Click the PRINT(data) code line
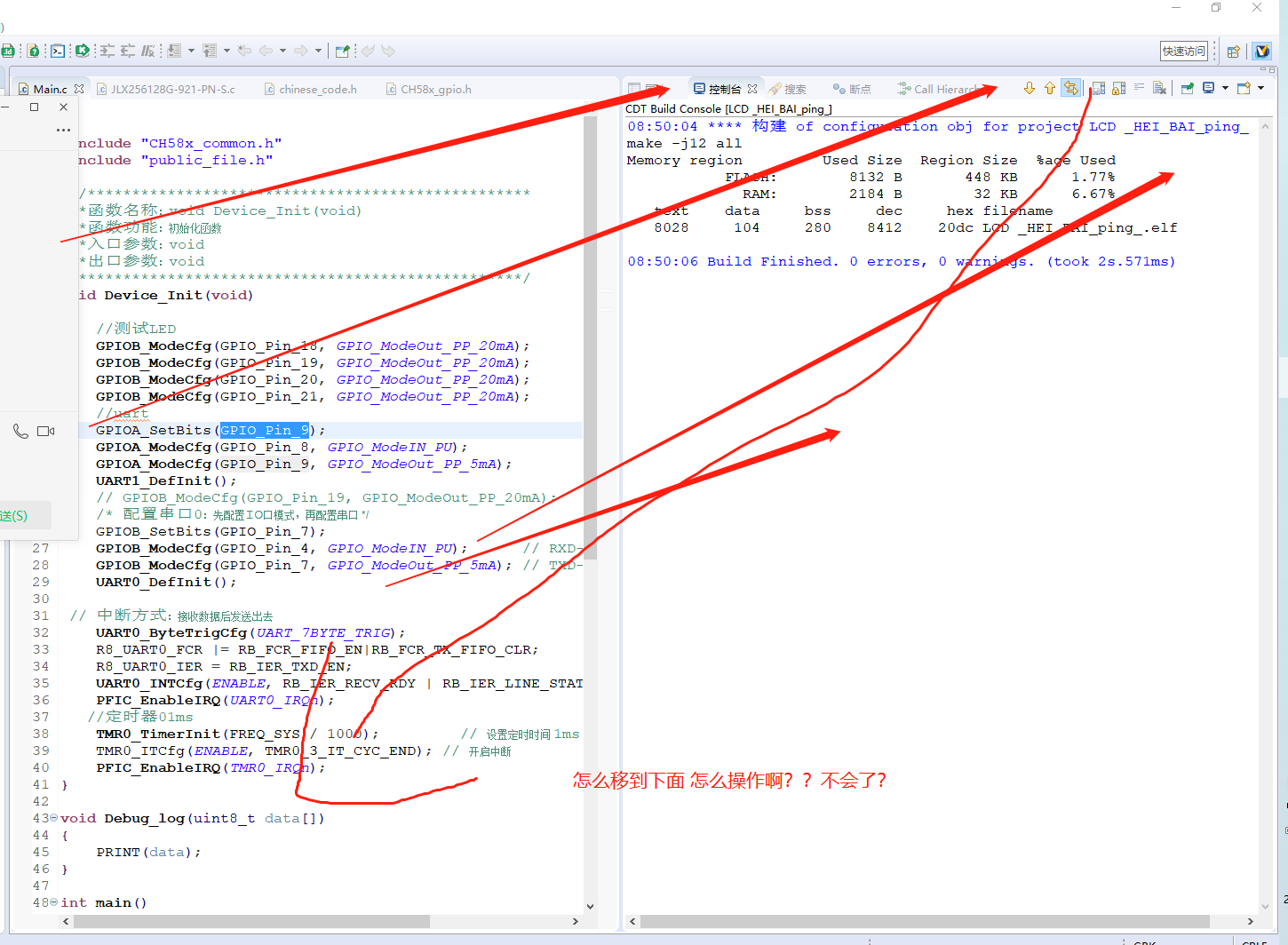This screenshot has height=945, width=1288. (x=148, y=852)
